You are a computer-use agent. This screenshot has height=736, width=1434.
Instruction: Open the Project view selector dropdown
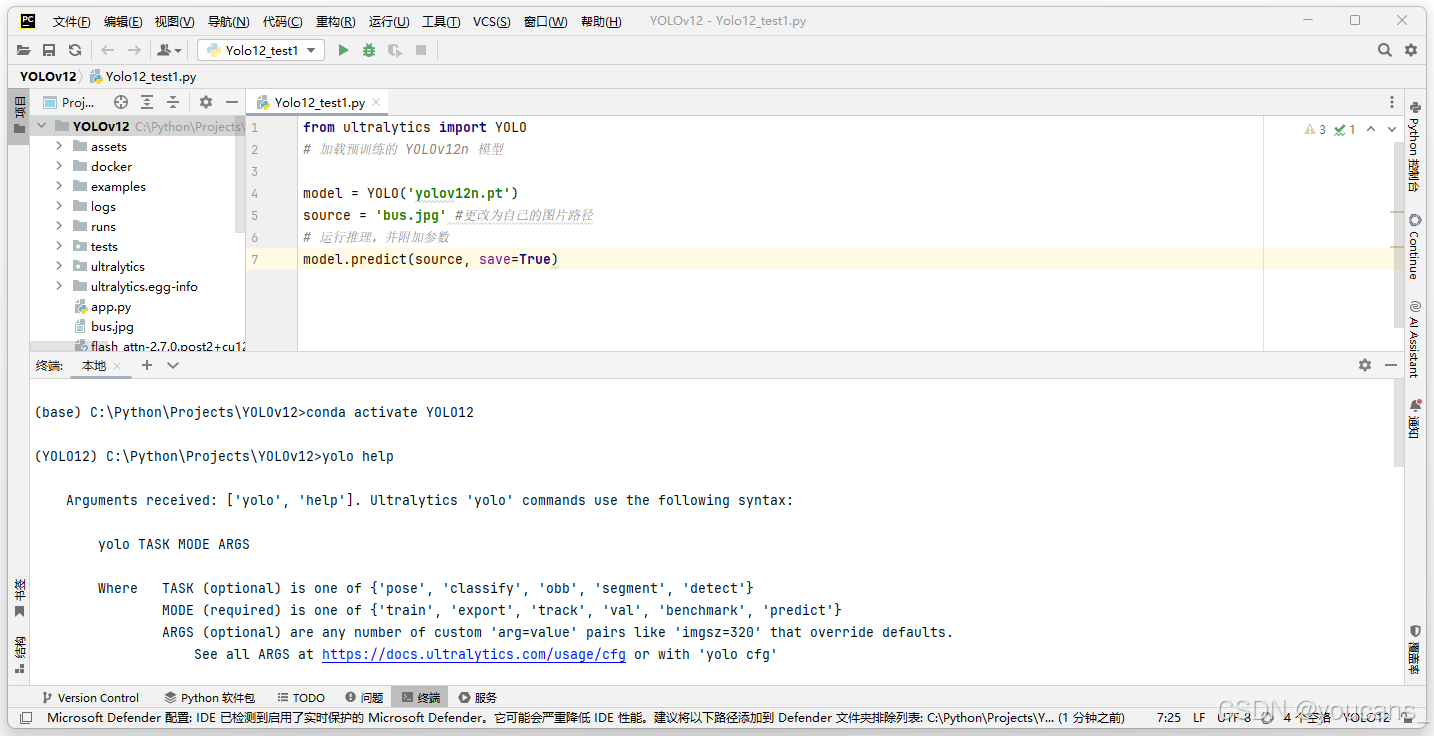[x=70, y=102]
